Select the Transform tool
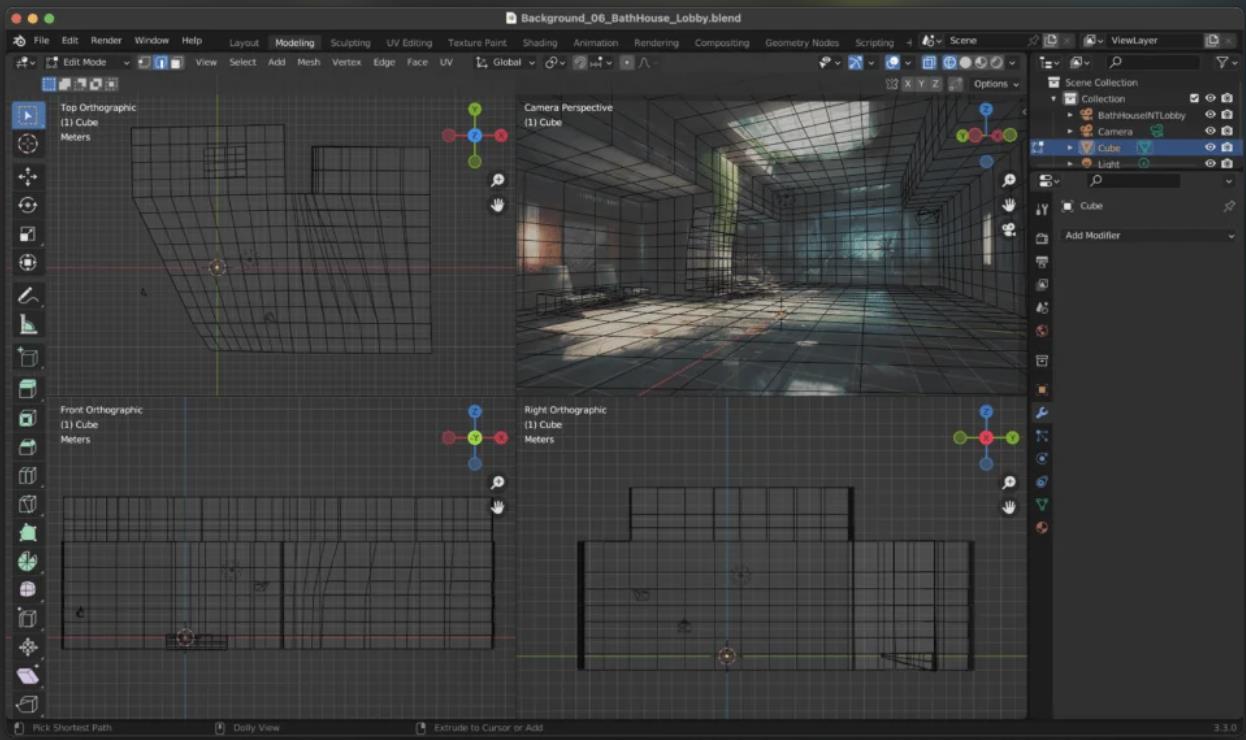Viewport: 1246px width, 740px height. pos(28,263)
